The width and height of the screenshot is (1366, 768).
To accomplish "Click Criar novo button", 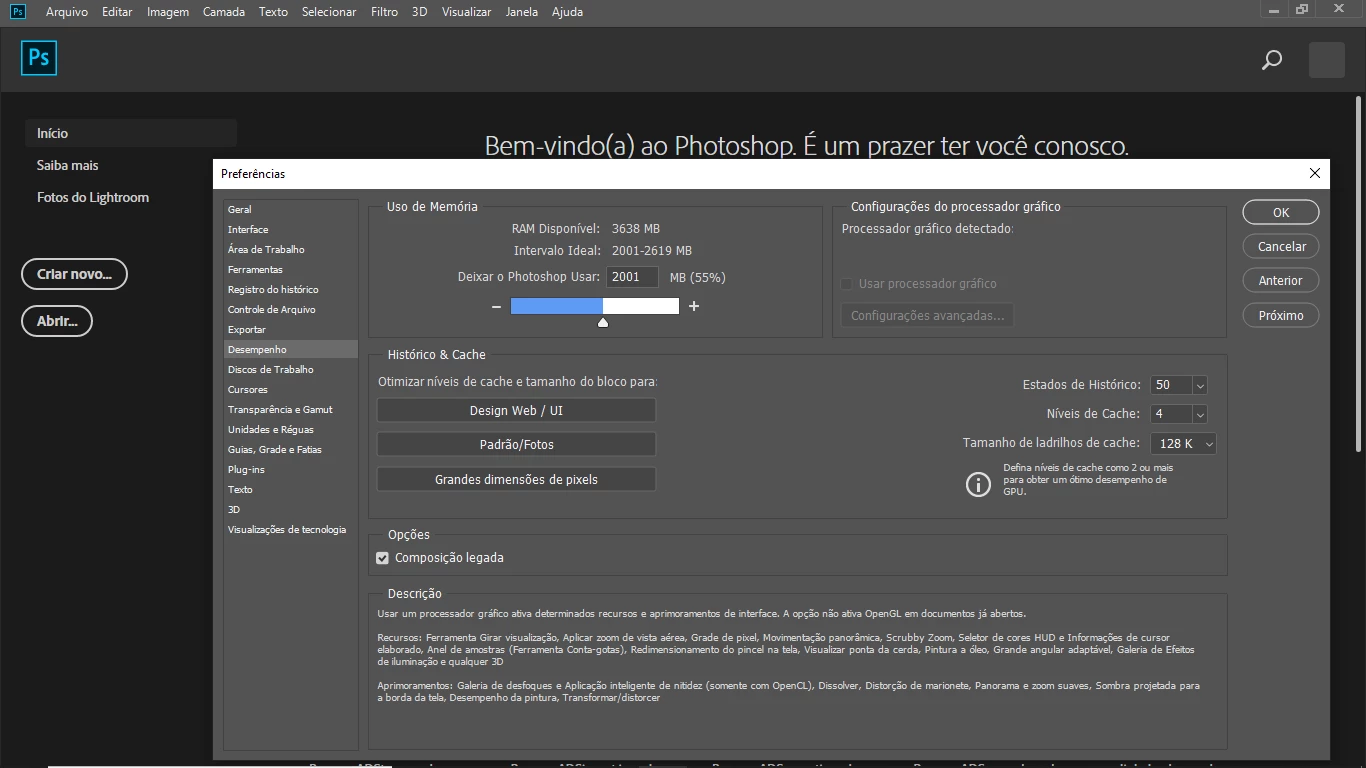I will [x=74, y=274].
